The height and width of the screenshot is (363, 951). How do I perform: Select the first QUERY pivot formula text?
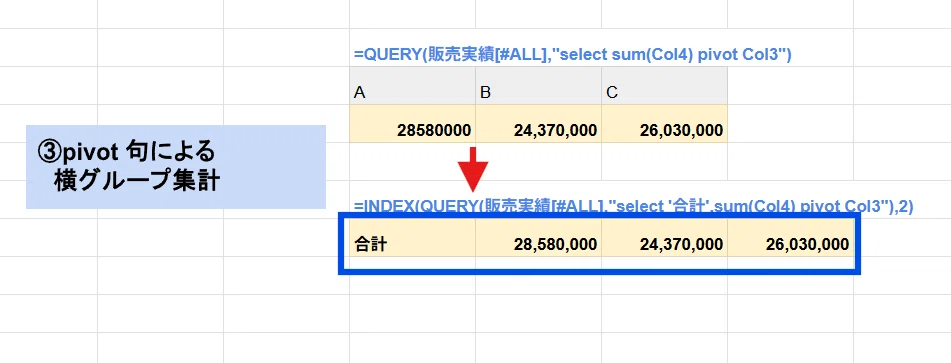click(573, 55)
